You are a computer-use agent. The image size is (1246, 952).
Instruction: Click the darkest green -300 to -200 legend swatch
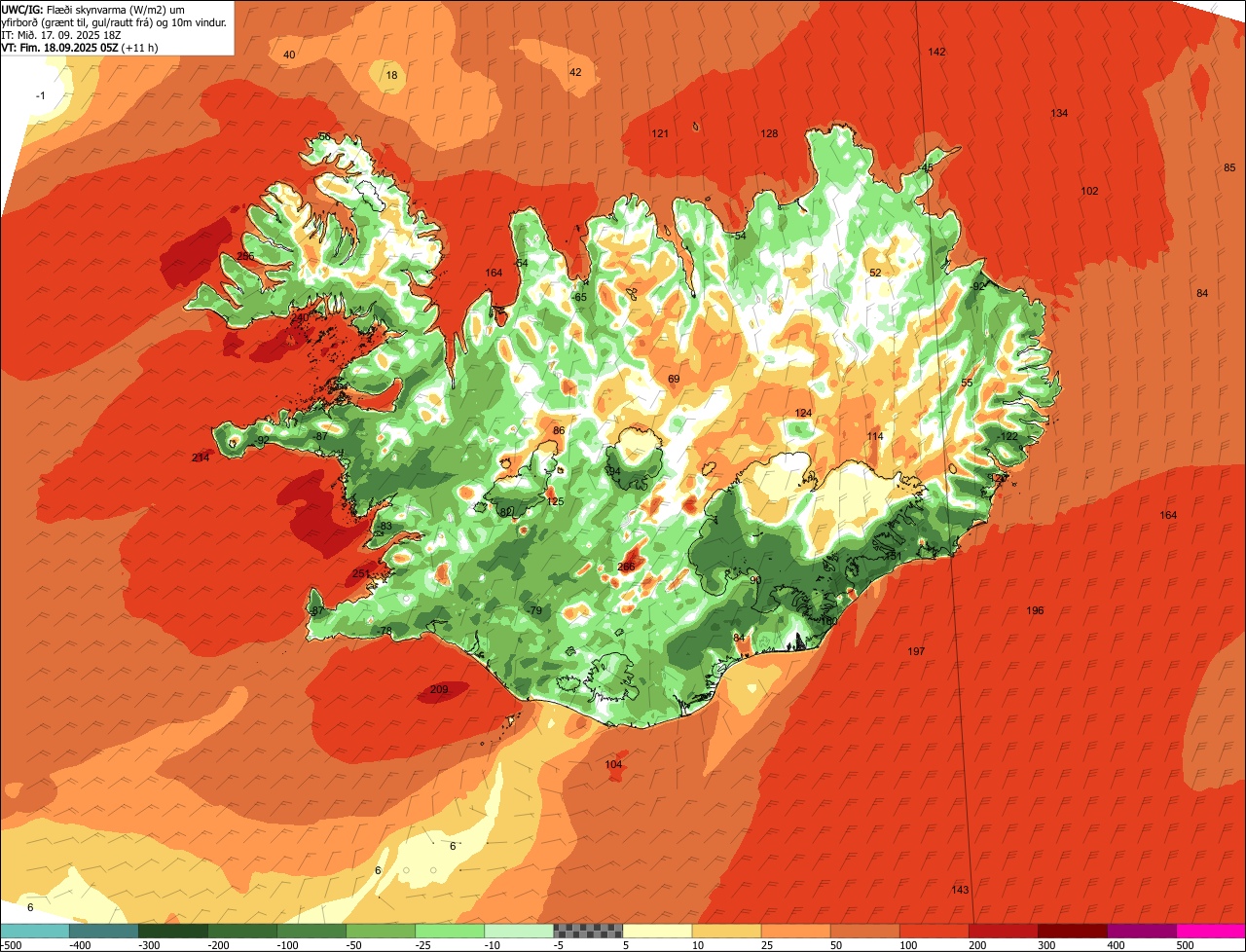pos(173,932)
